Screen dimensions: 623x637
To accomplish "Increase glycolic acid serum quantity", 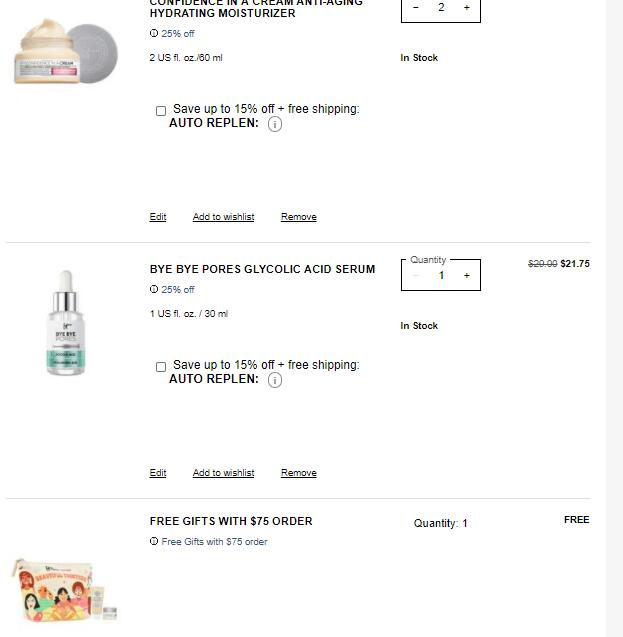I will pyautogui.click(x=467, y=275).
